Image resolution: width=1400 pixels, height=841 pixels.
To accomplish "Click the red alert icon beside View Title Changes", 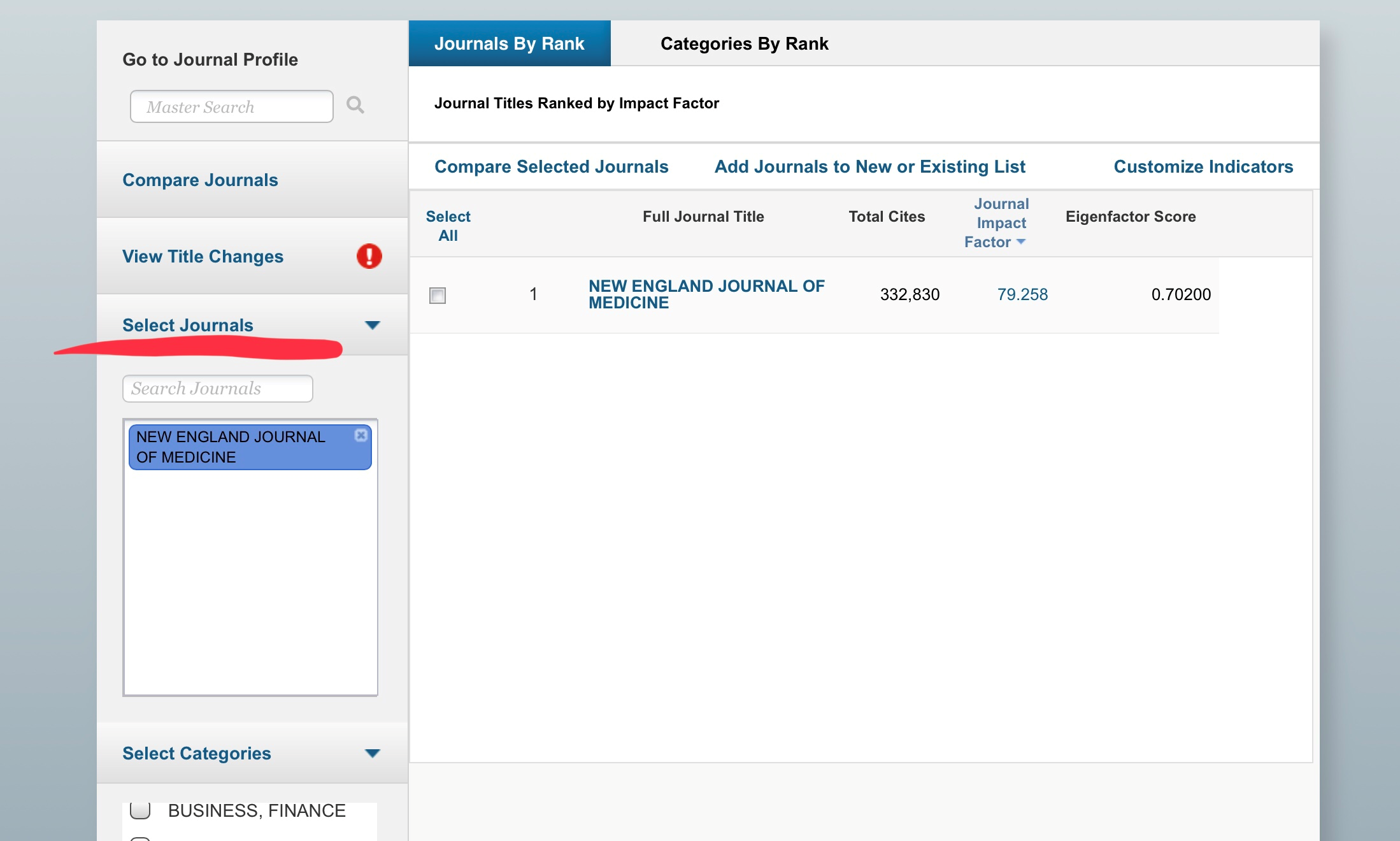I will [369, 256].
